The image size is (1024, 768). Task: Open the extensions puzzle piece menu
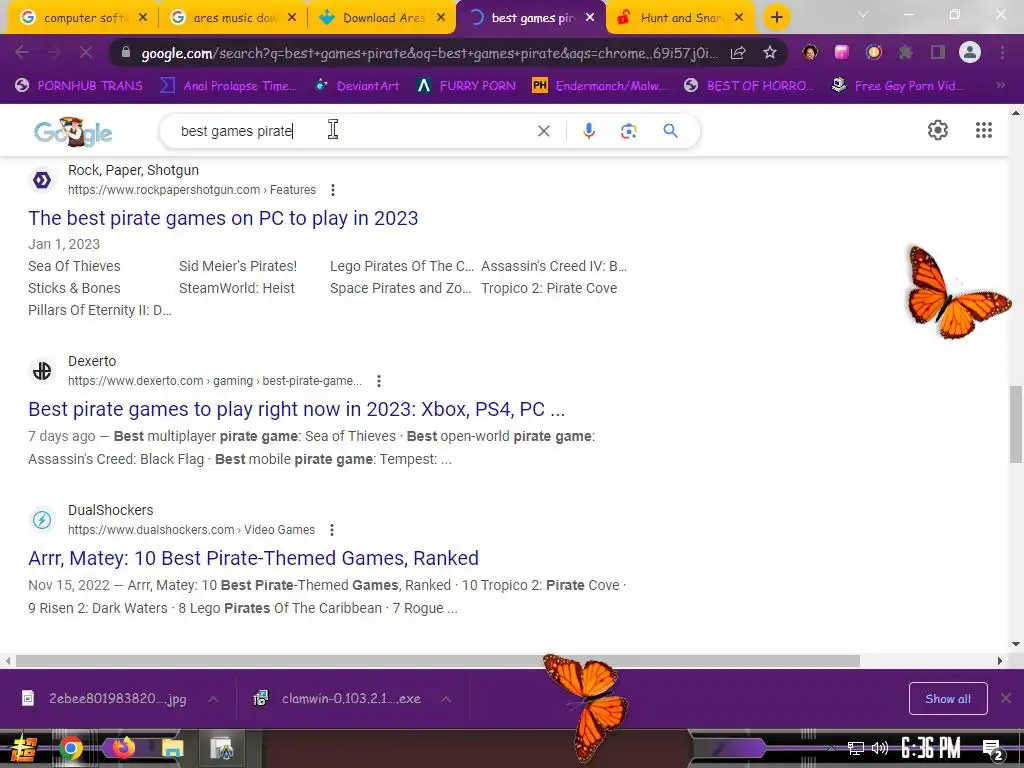(906, 52)
